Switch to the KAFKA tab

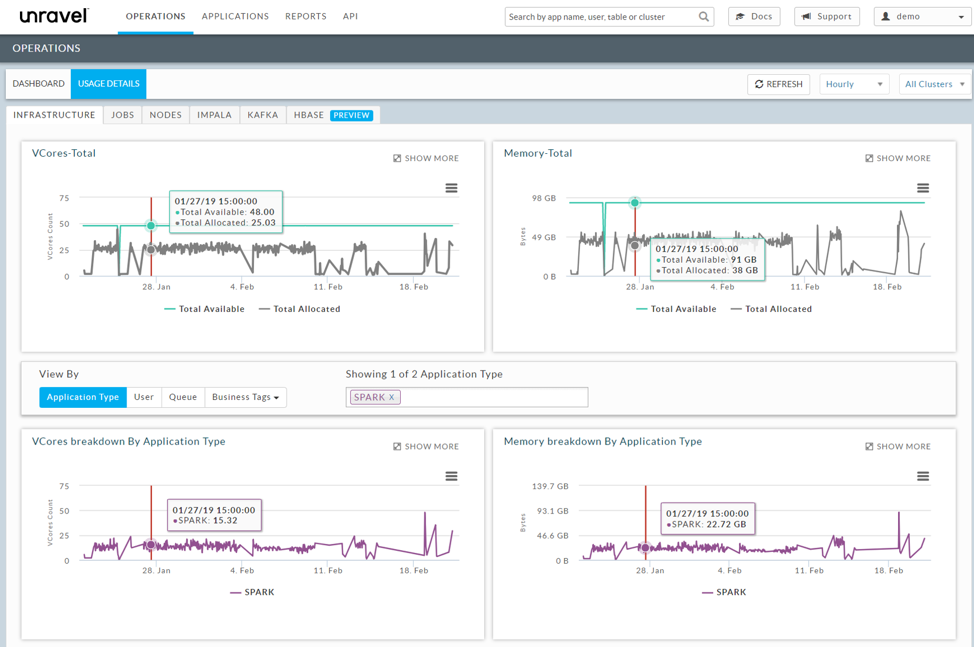pos(262,114)
